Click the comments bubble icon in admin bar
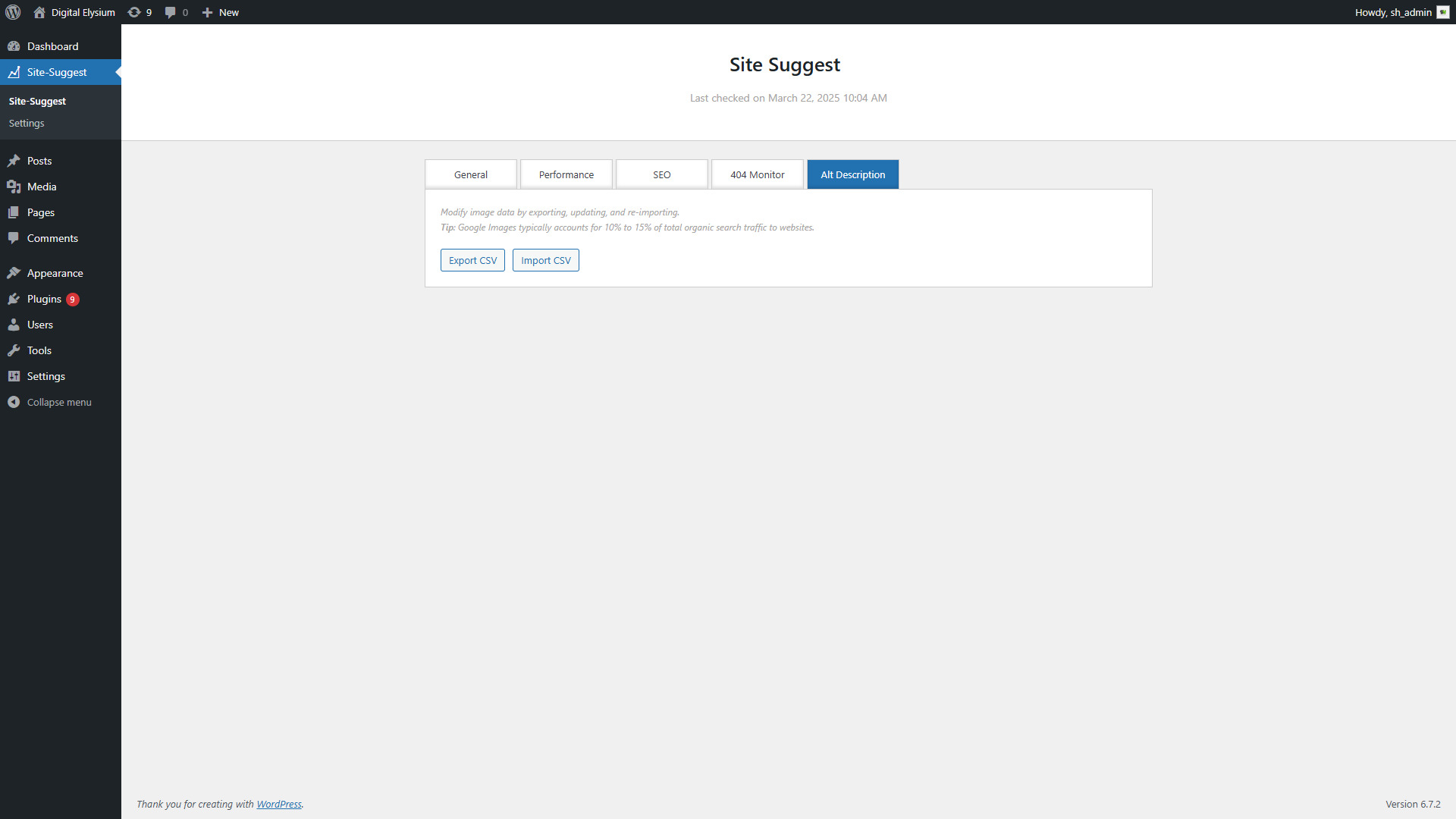The width and height of the screenshot is (1456, 819). (x=170, y=12)
